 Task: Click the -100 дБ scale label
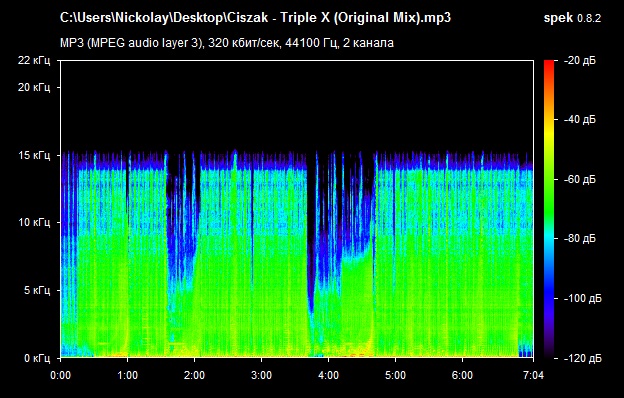point(583,298)
